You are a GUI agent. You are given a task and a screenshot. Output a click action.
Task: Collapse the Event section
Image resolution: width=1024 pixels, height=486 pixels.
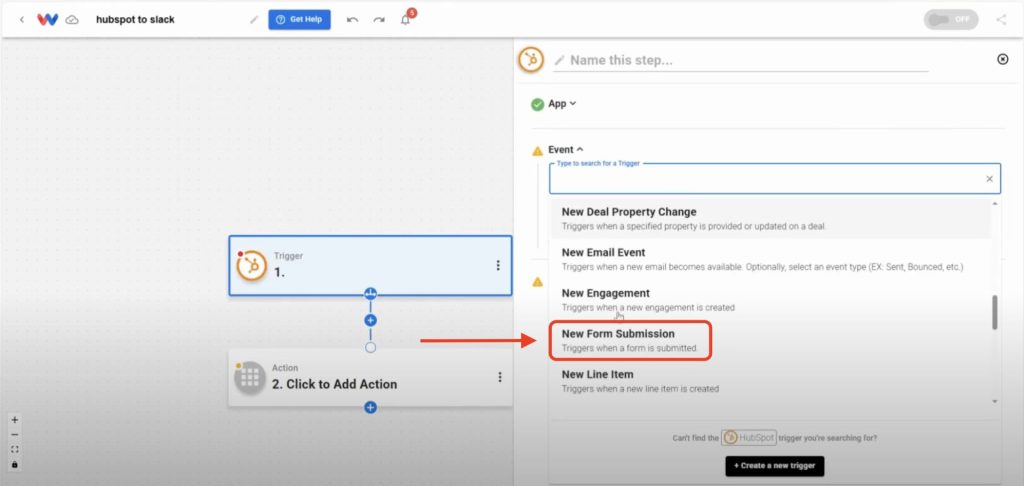(566, 150)
